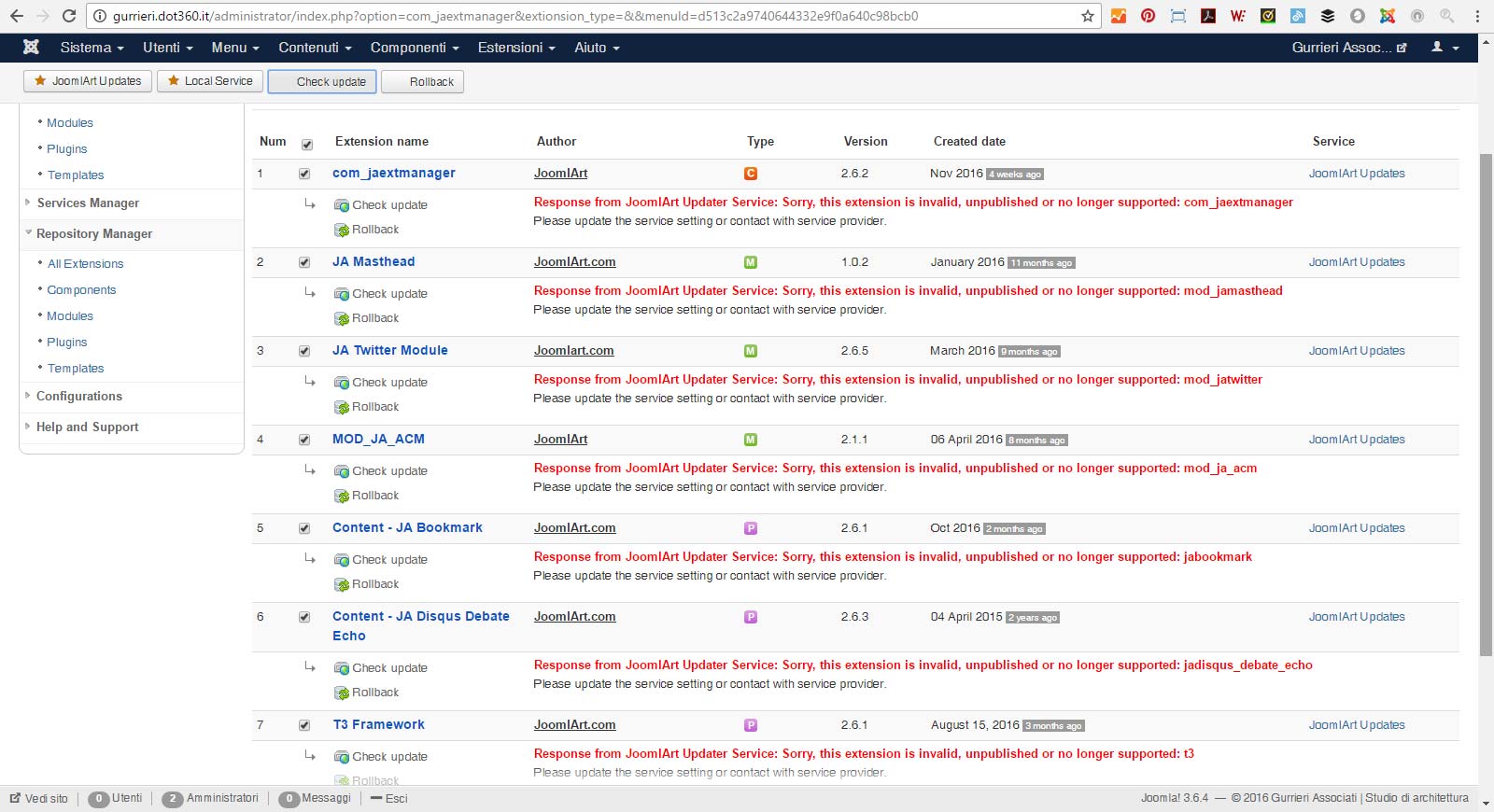
Task: Uncheck the JA Masthead row checkbox
Action: tap(303, 262)
